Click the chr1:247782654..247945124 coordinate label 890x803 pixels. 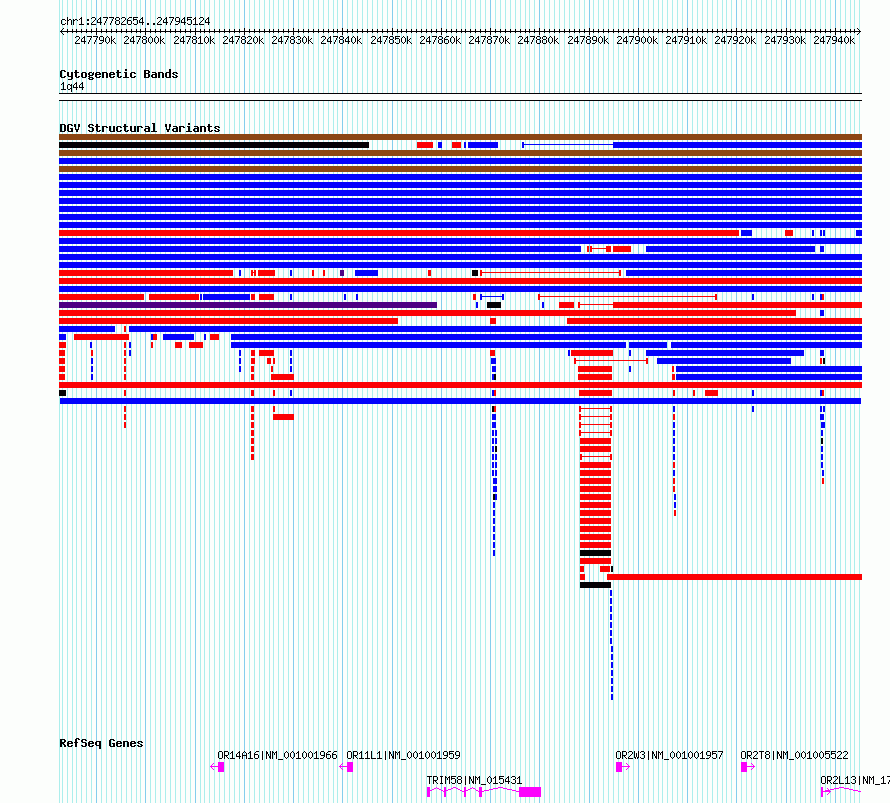pos(135,21)
